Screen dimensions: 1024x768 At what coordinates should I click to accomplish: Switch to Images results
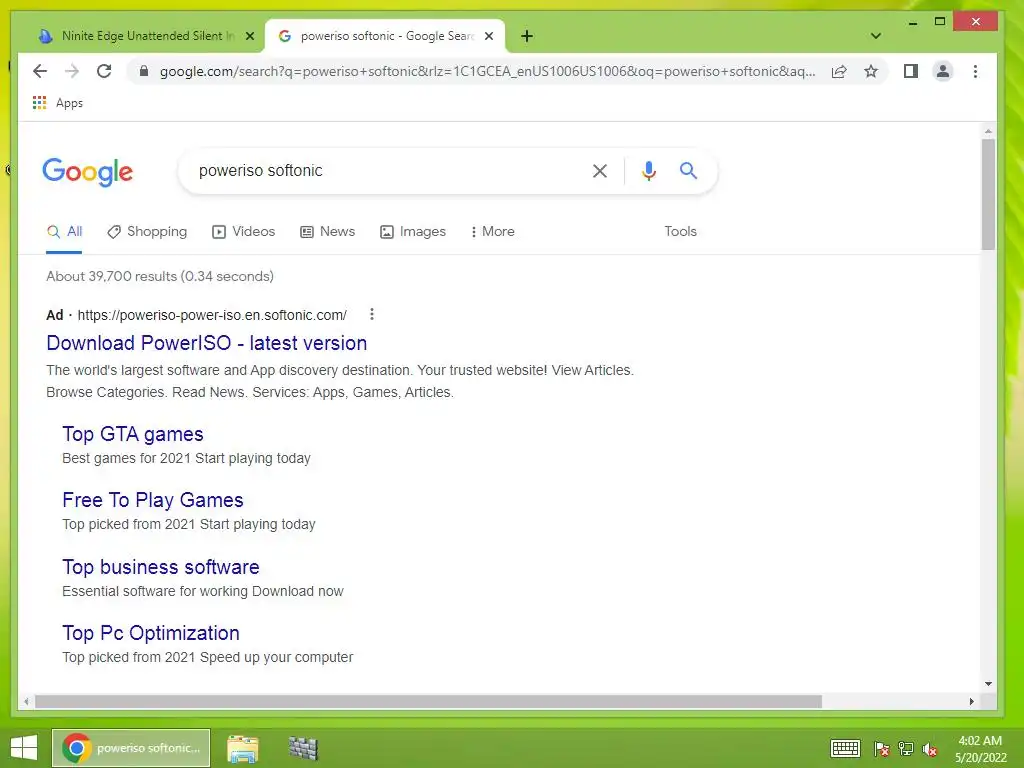[x=413, y=232]
